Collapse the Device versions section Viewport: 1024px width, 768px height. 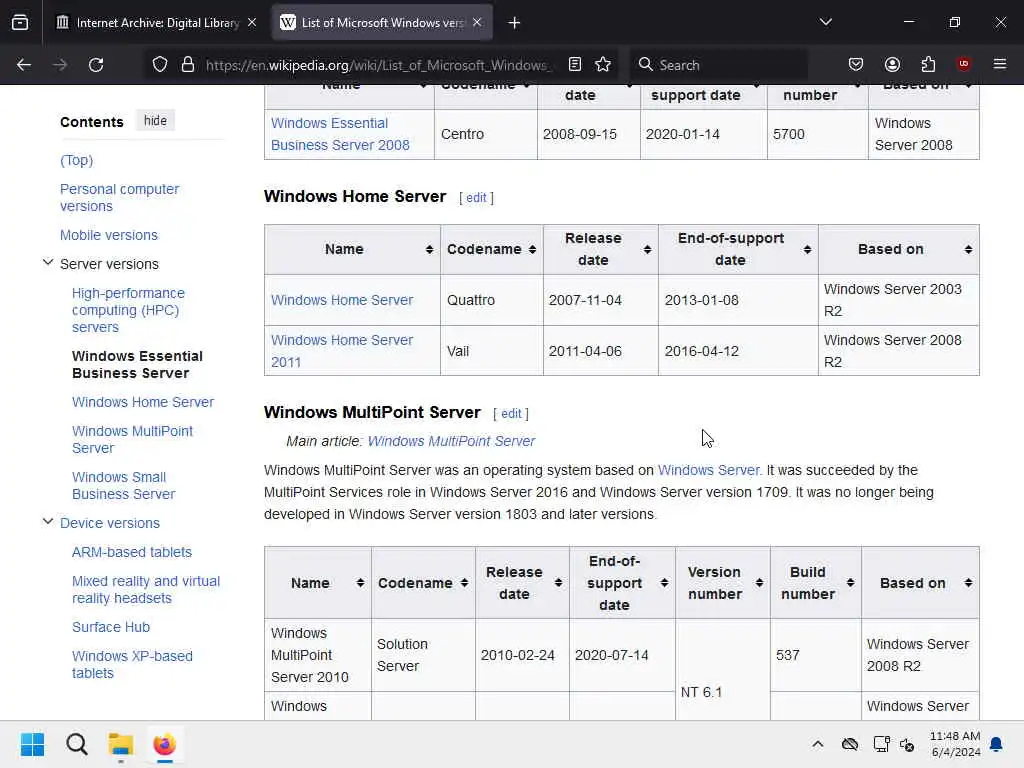click(48, 522)
